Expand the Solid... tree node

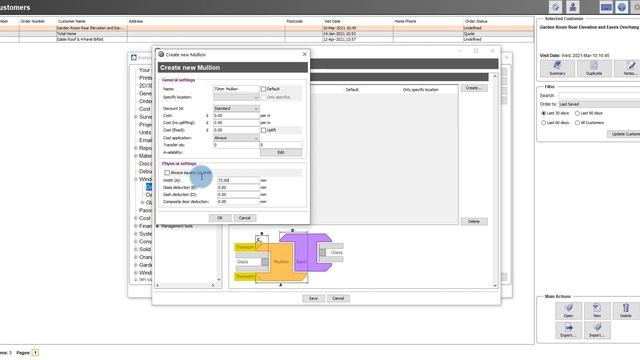pos(136,249)
